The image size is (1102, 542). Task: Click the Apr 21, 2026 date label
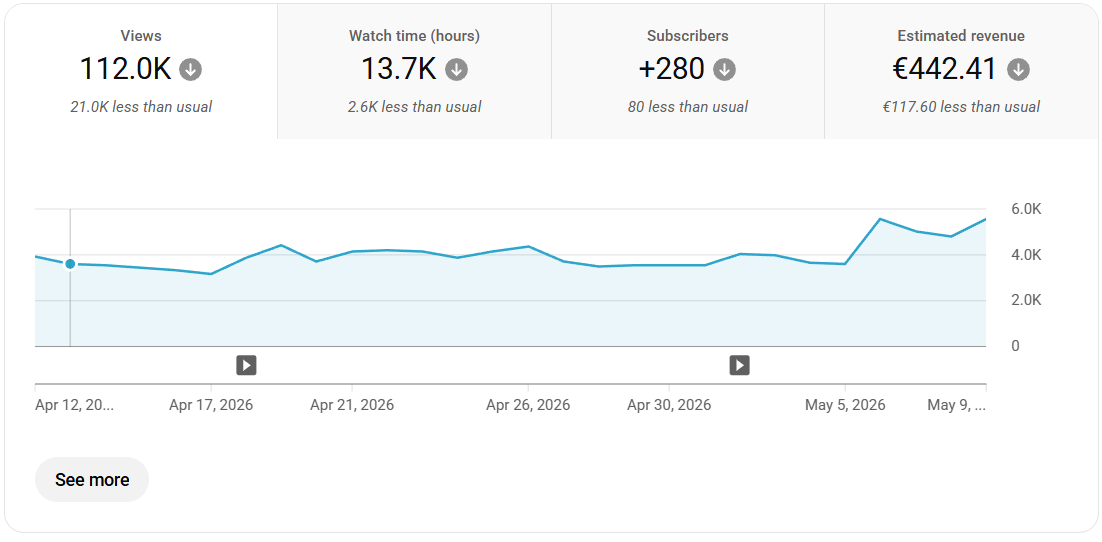tap(352, 406)
